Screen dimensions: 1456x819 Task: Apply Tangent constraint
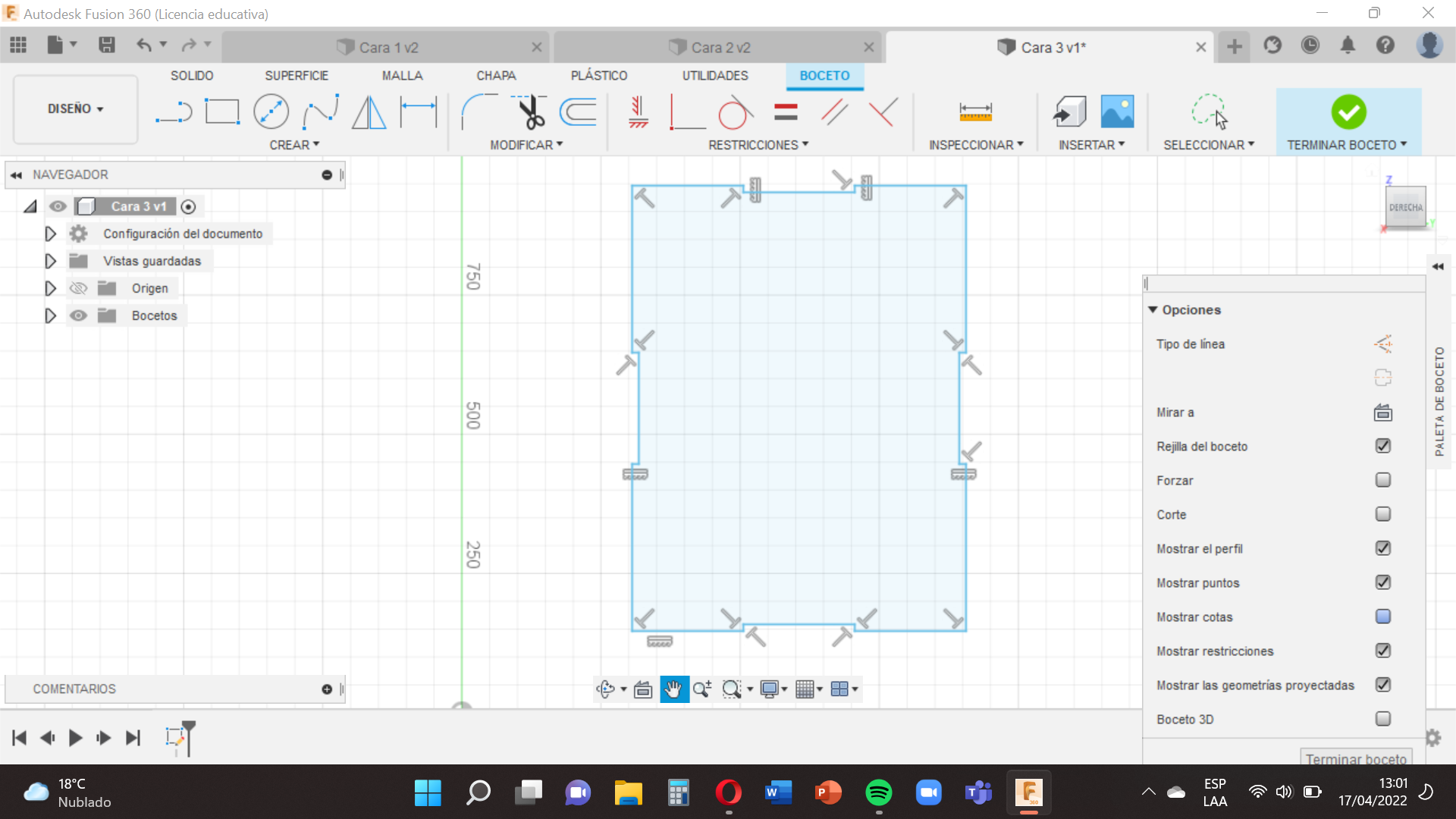735,112
